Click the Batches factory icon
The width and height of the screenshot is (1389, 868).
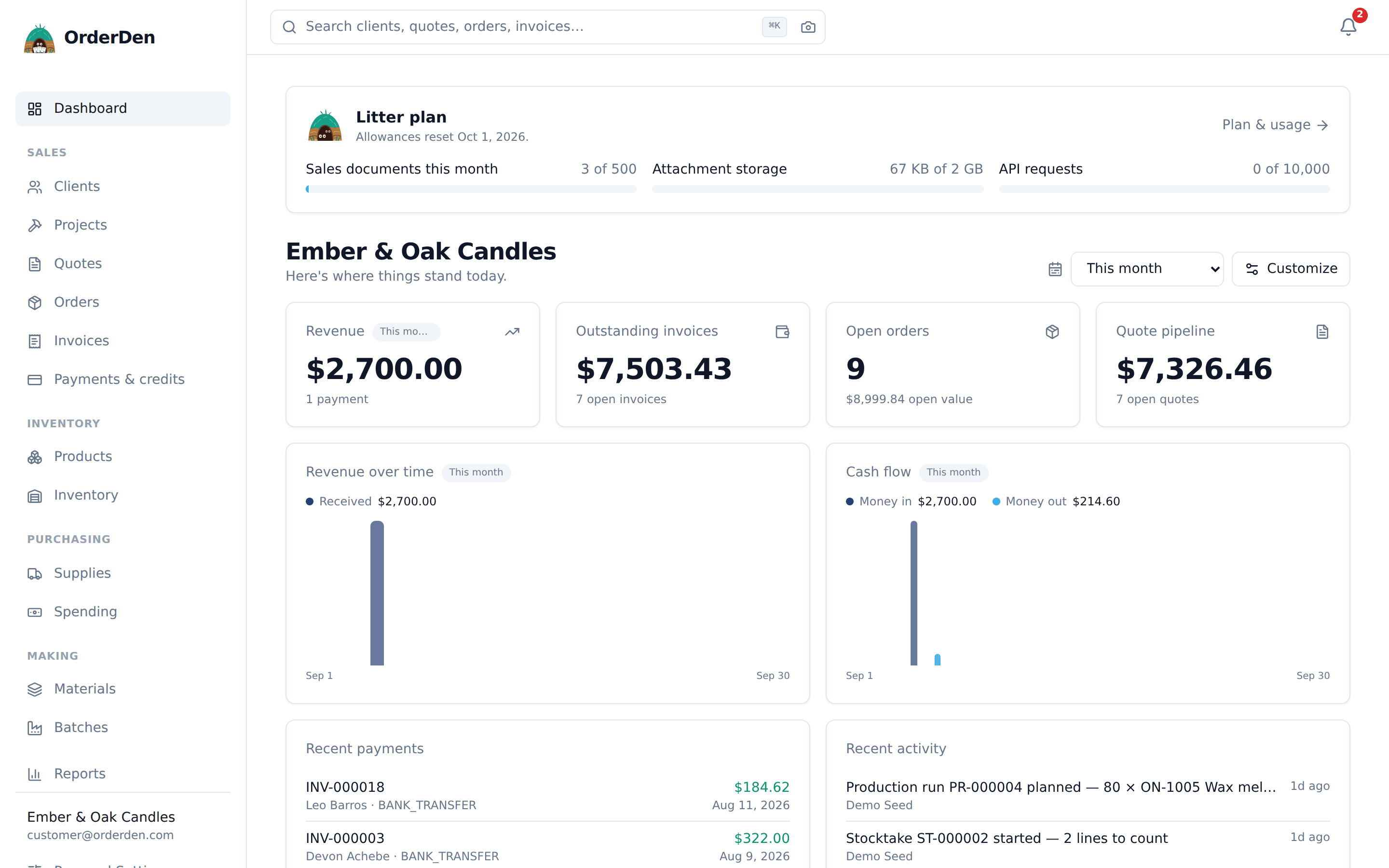point(34,728)
